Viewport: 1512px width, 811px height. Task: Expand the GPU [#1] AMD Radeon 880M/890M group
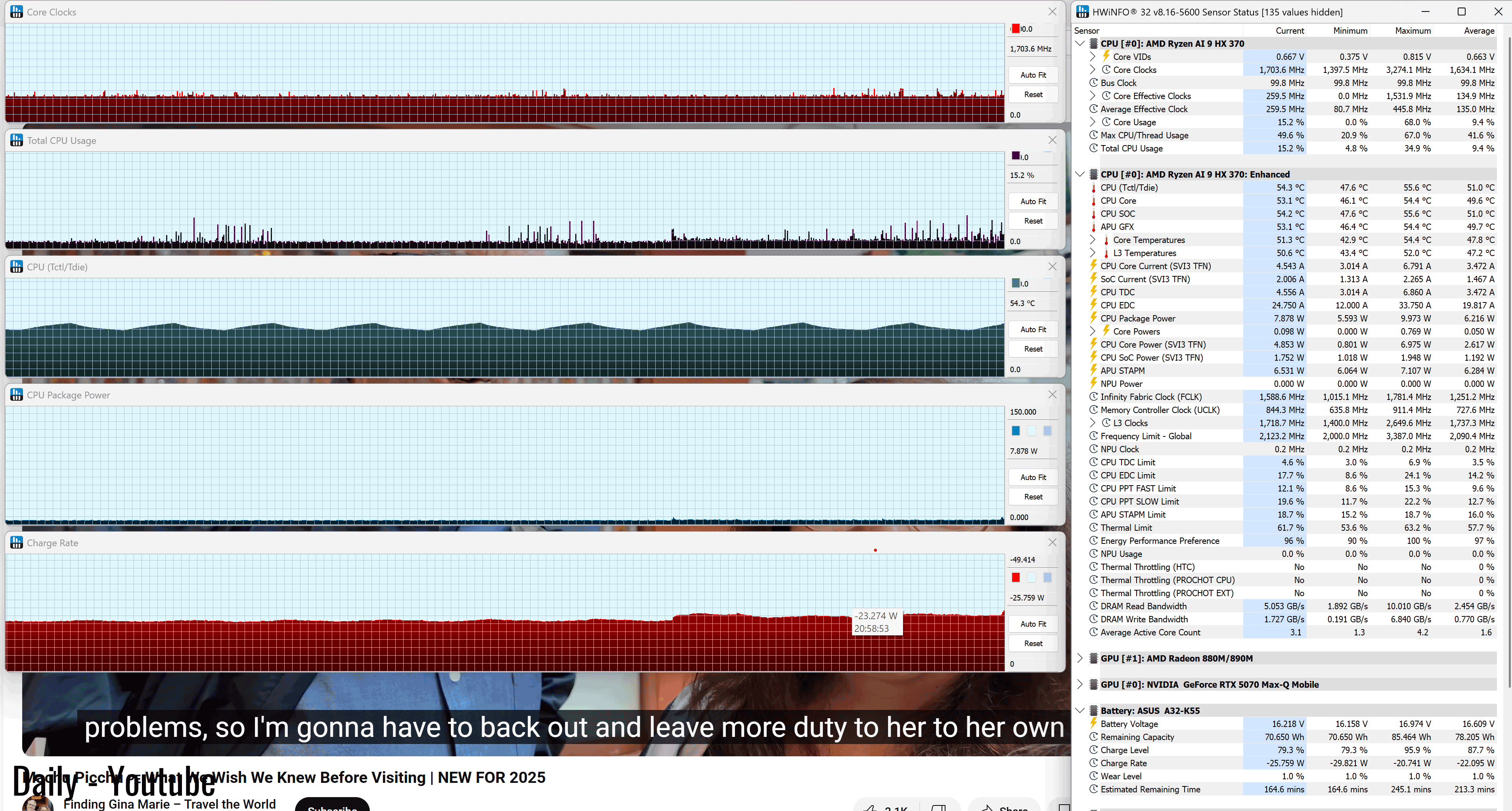[x=1079, y=658]
